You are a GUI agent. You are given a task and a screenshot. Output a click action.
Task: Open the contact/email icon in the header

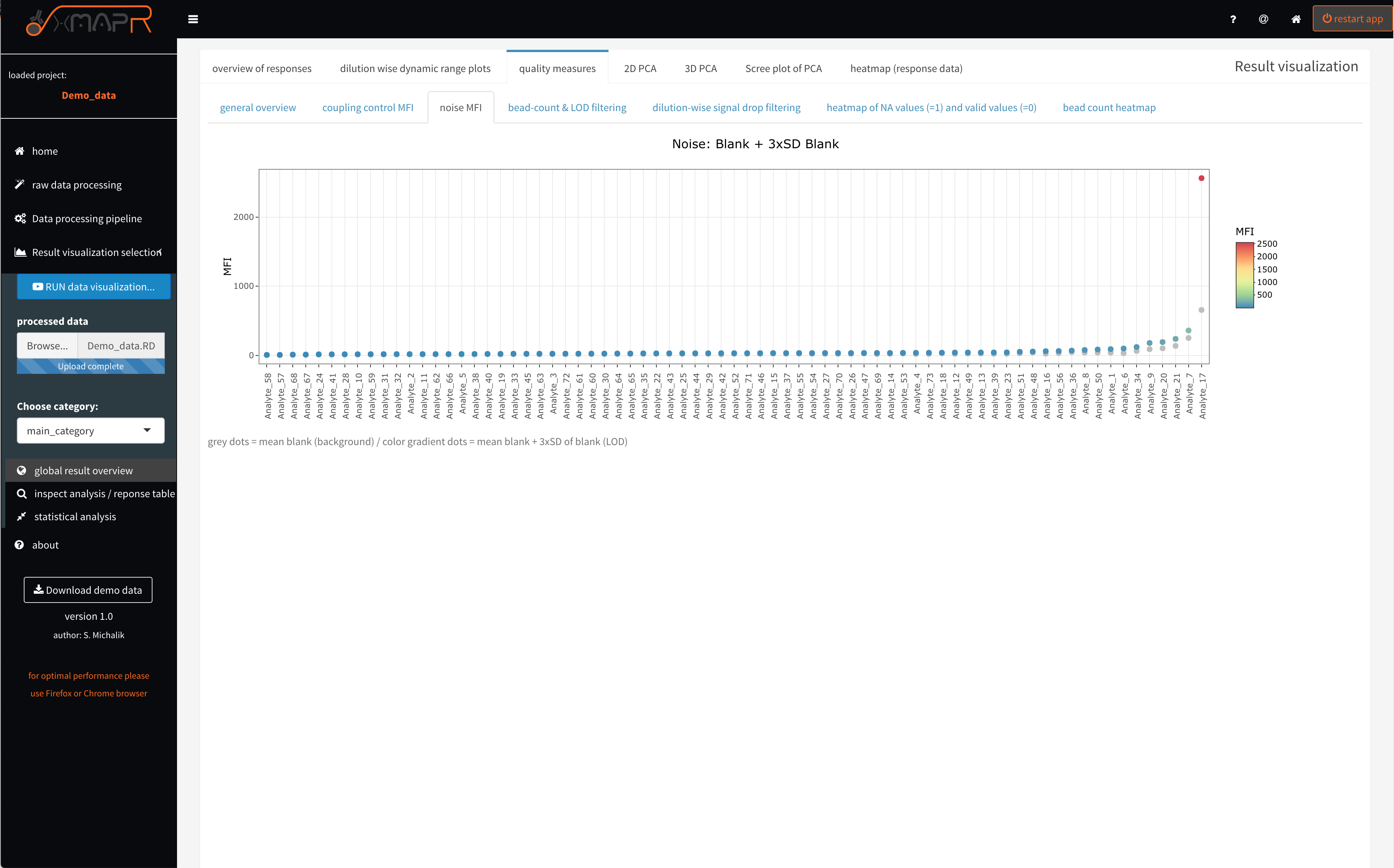[x=1263, y=19]
